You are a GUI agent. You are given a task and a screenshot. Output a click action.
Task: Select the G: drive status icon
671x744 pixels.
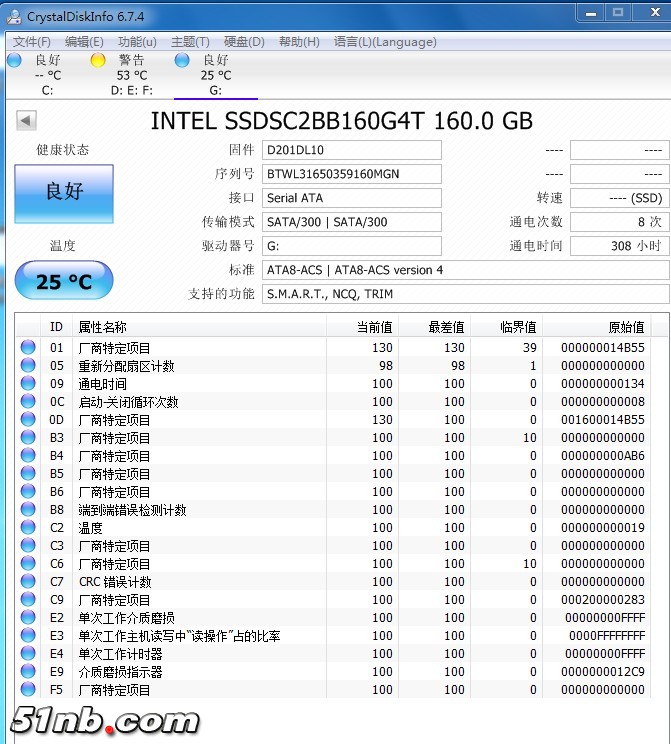click(182, 61)
